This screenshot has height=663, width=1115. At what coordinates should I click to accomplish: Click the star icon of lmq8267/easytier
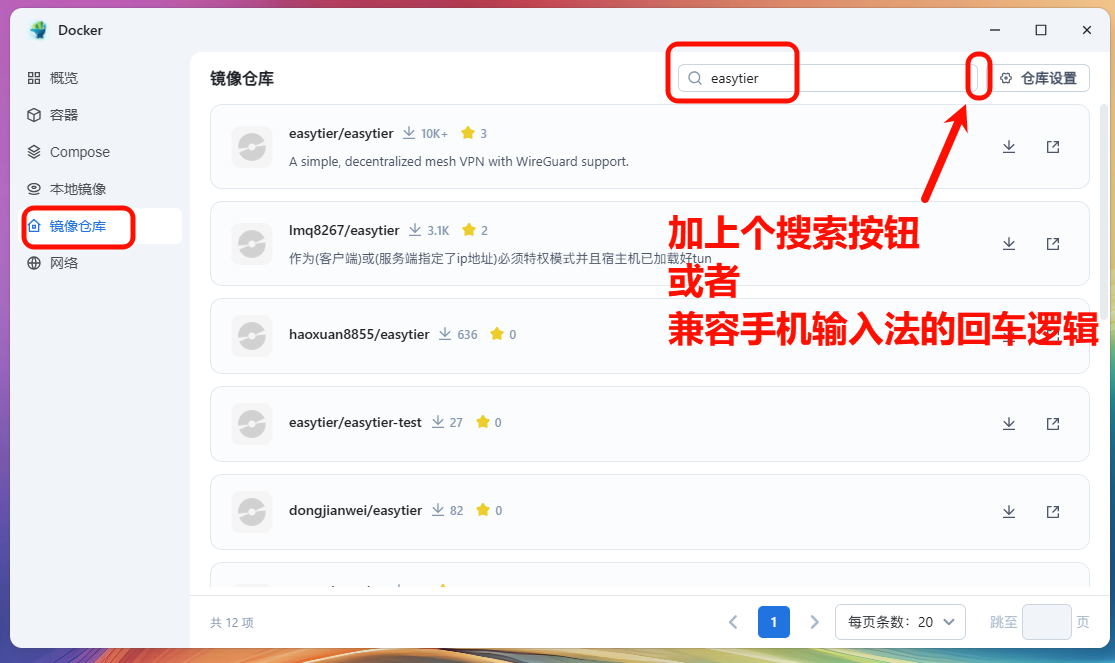click(469, 229)
